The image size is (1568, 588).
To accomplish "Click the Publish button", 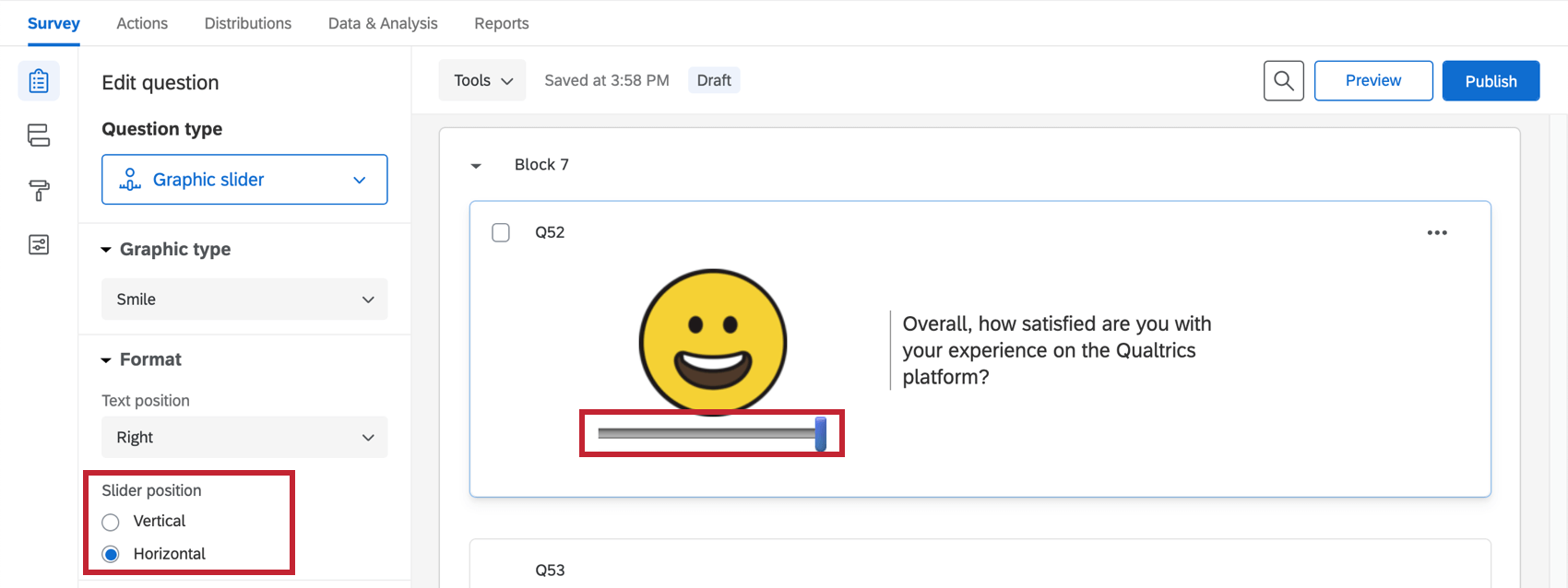I will (x=1491, y=81).
